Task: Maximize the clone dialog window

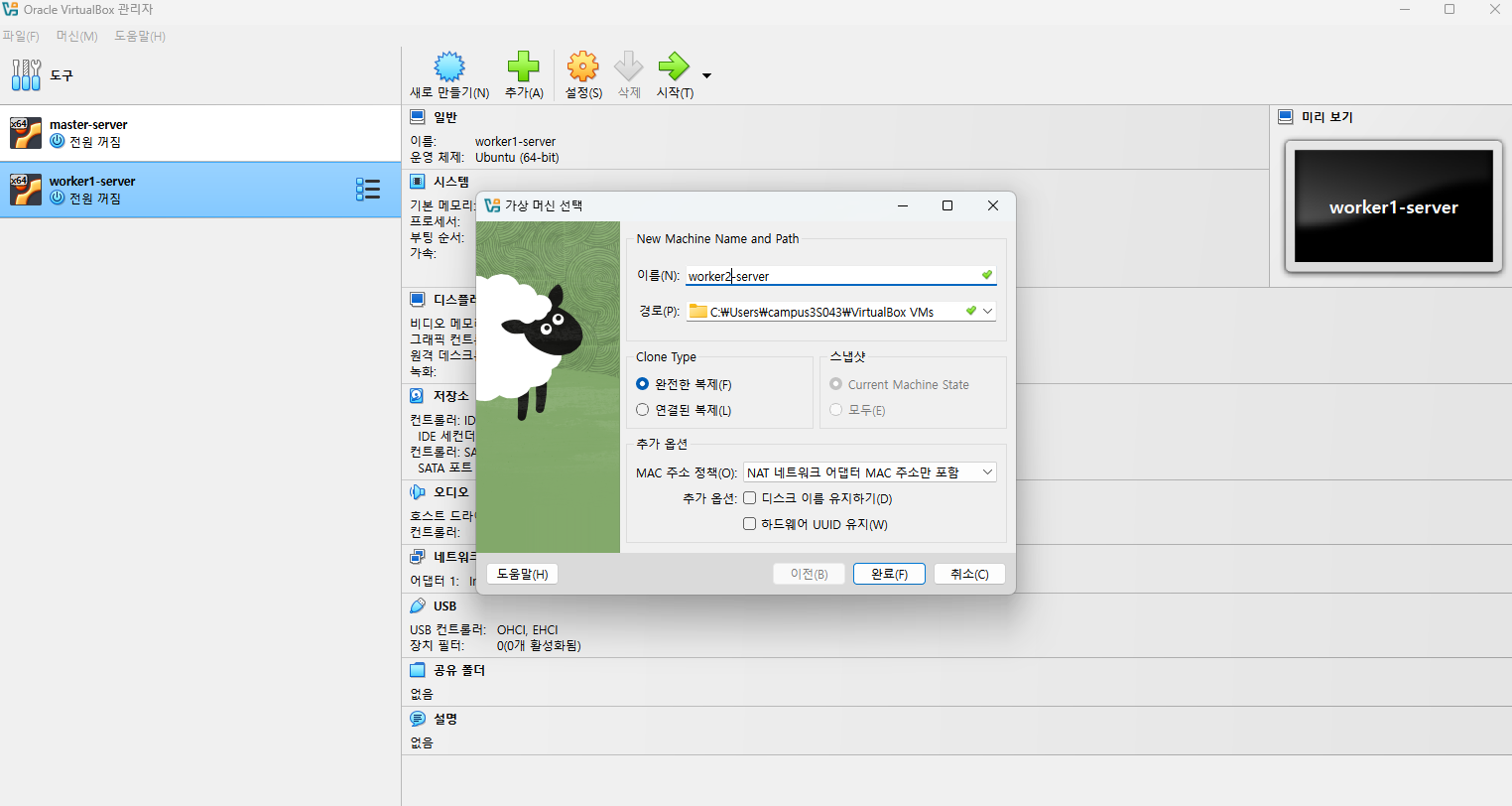Action: (947, 205)
